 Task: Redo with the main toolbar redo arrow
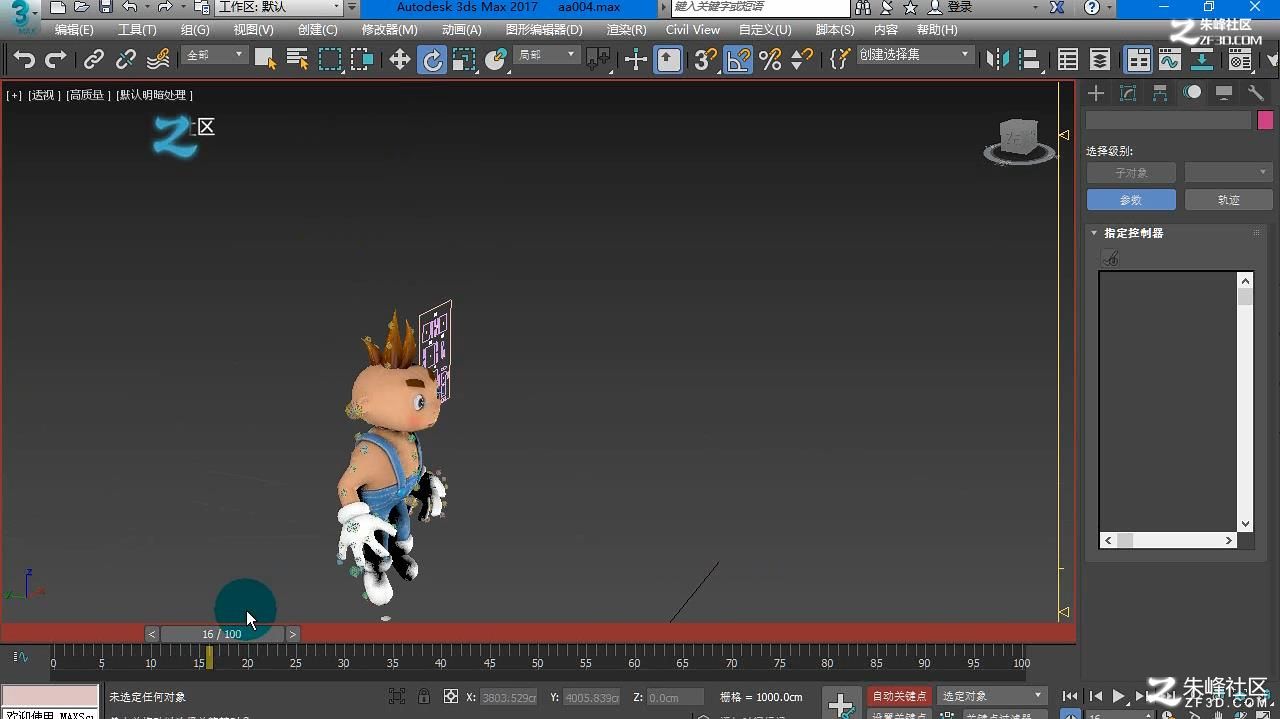click(x=56, y=60)
